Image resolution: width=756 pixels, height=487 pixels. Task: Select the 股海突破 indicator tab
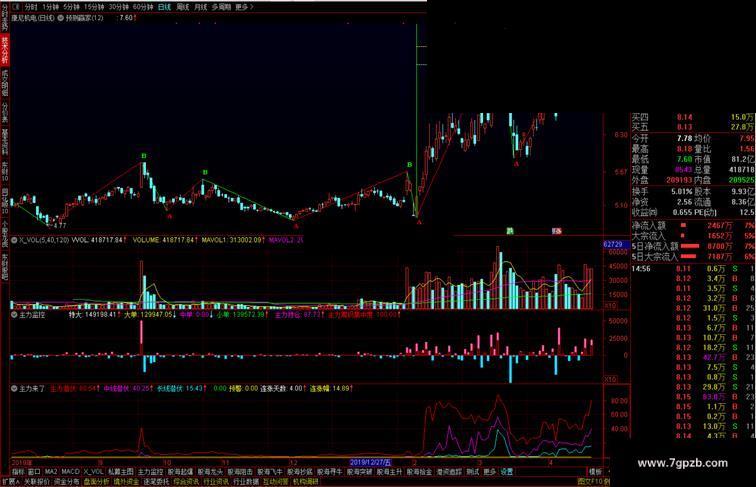[360, 472]
